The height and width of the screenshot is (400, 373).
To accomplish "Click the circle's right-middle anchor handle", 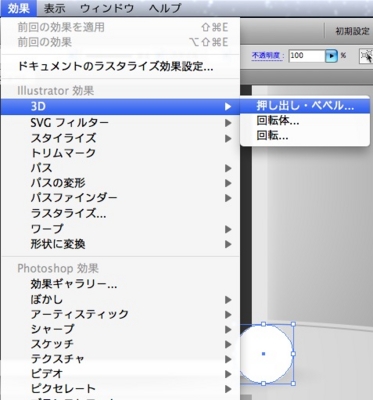I will pos(293,354).
